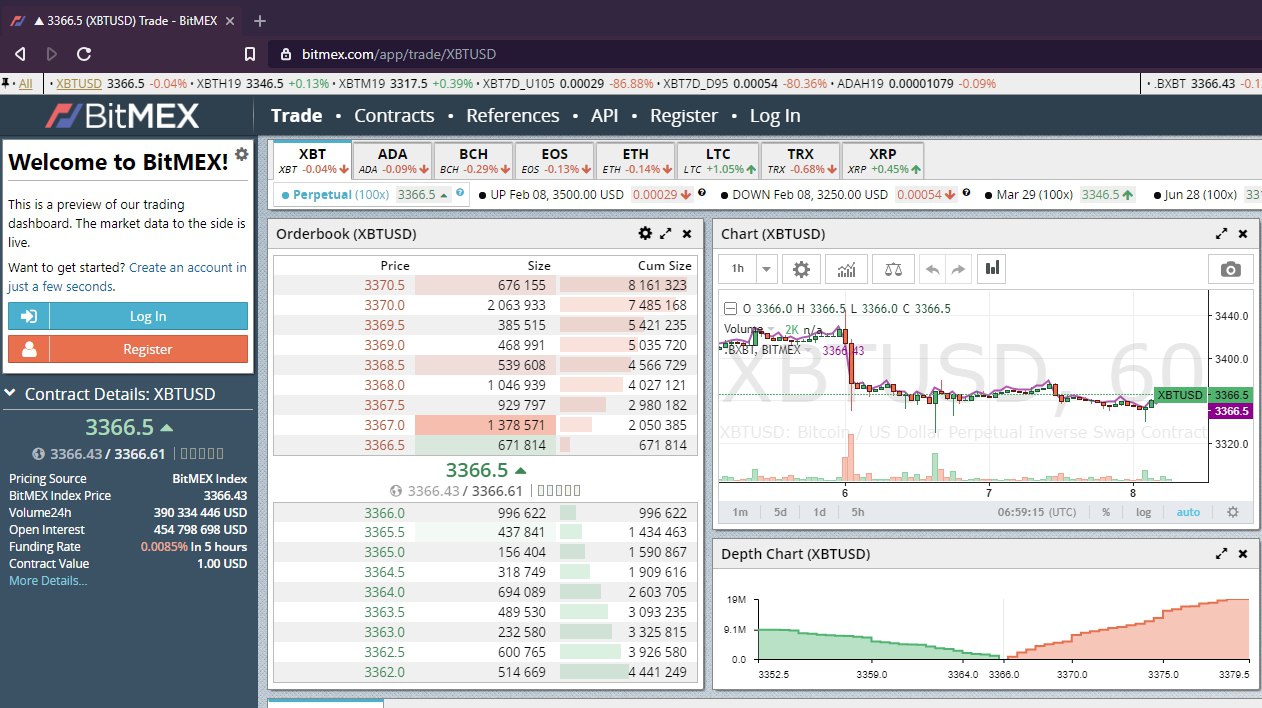Open the chart indicators menu
Image resolution: width=1262 pixels, height=708 pixels.
click(x=846, y=269)
